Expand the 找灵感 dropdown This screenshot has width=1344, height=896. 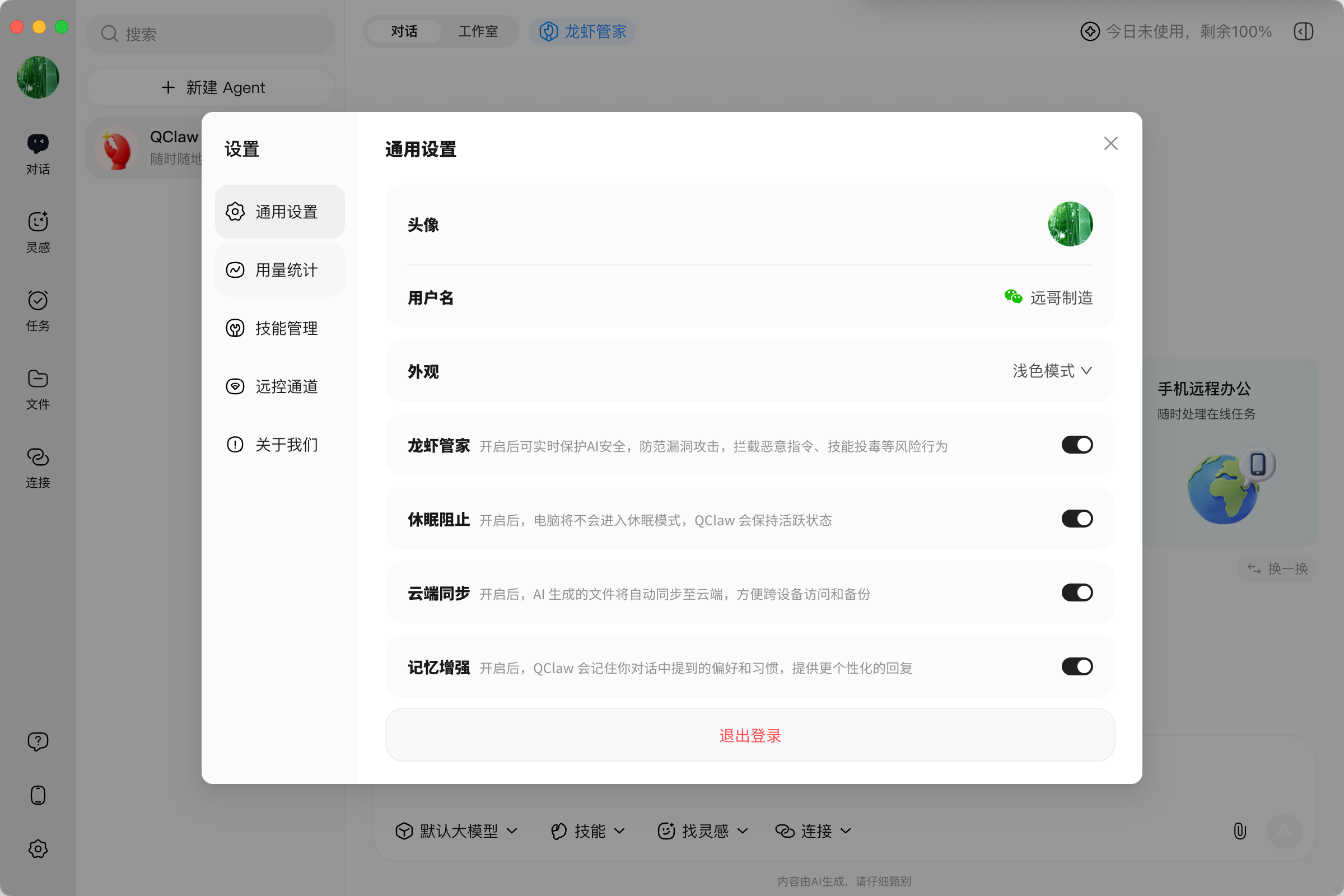[702, 830]
